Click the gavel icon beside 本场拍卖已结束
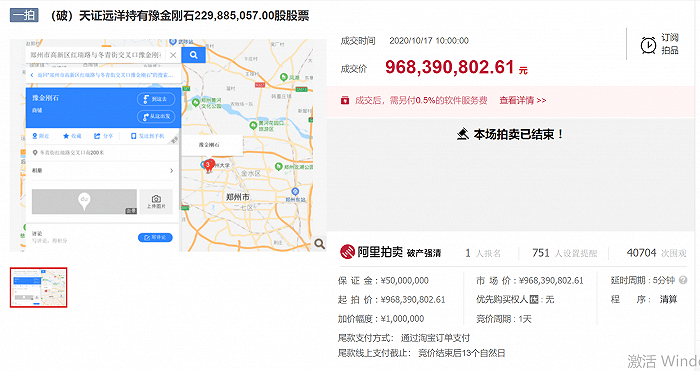This screenshot has width=700, height=371. tap(463, 134)
